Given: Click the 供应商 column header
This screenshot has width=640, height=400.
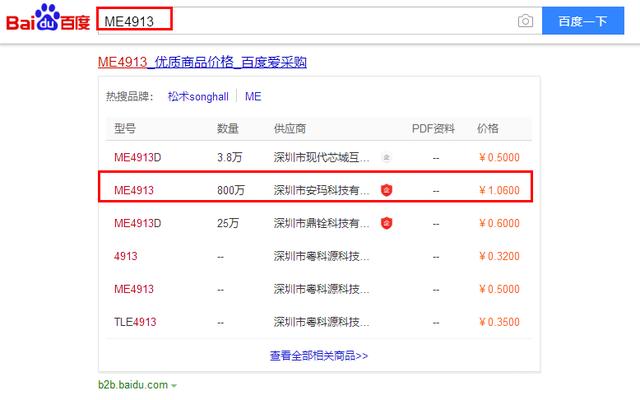Looking at the screenshot, I should point(290,129).
